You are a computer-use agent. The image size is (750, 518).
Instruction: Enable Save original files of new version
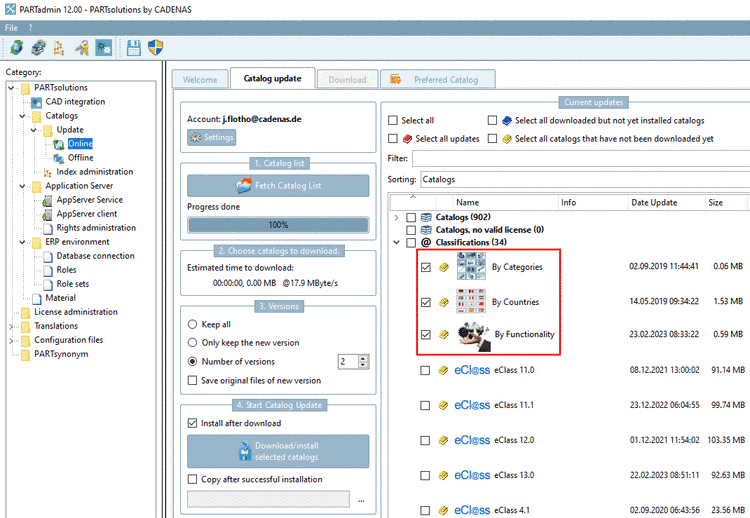(192, 380)
